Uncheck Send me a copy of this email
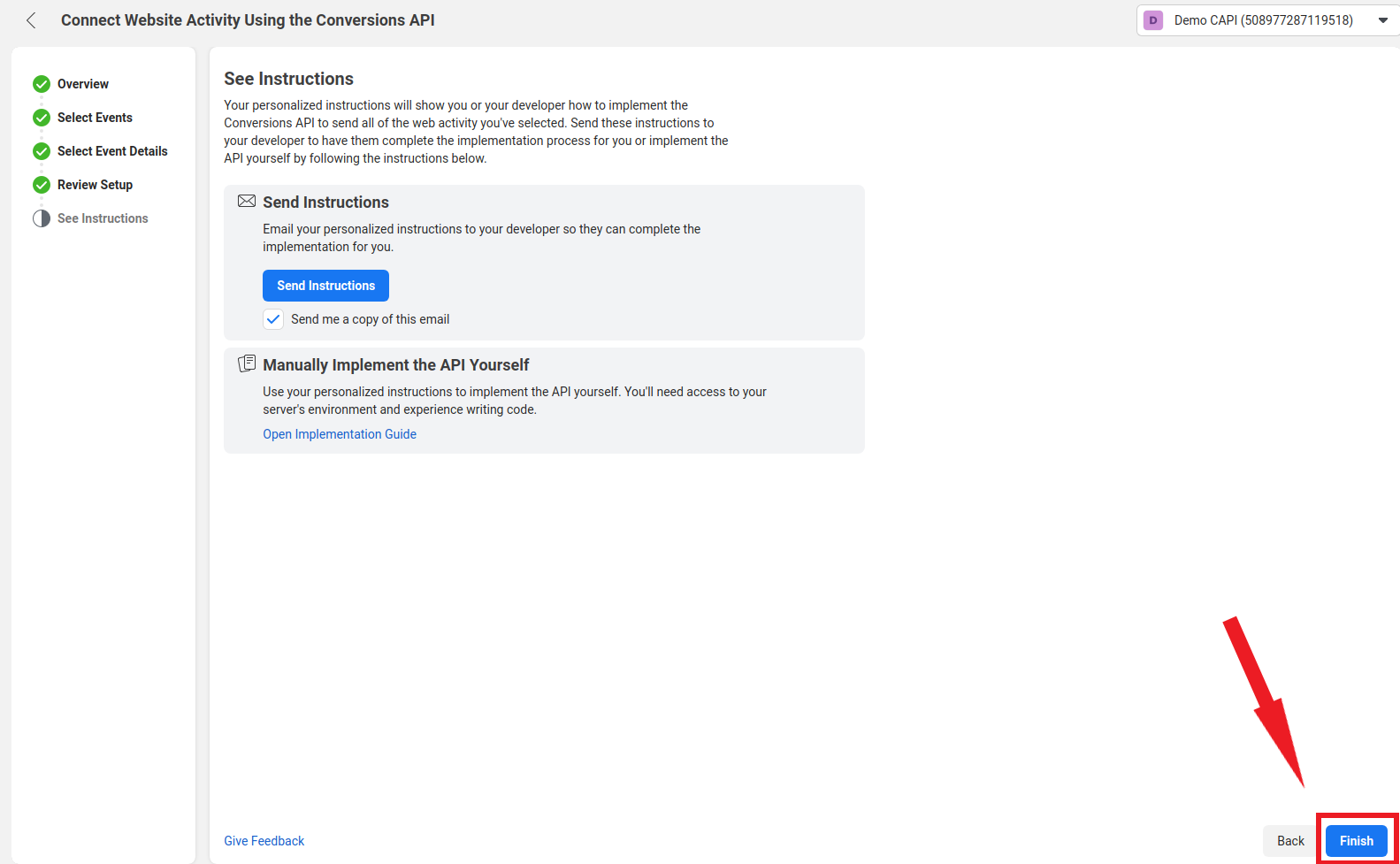The image size is (1400, 864). point(273,319)
